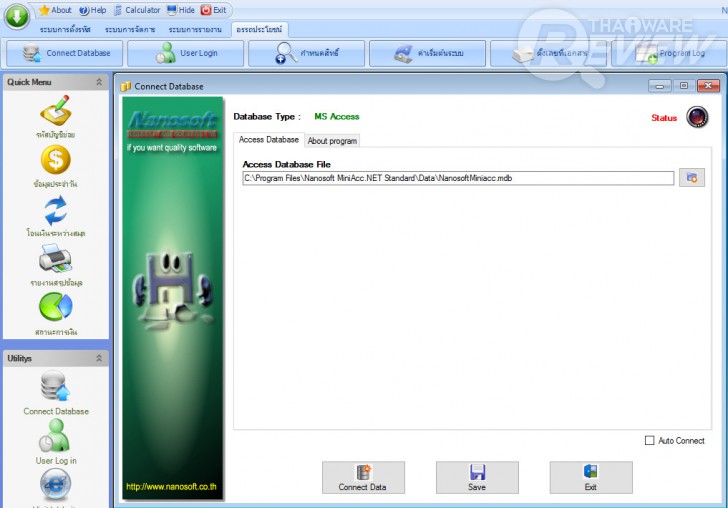Click กำหนดสิทธิ์ ribbon button with magnifier

pyautogui.click(x=306, y=53)
